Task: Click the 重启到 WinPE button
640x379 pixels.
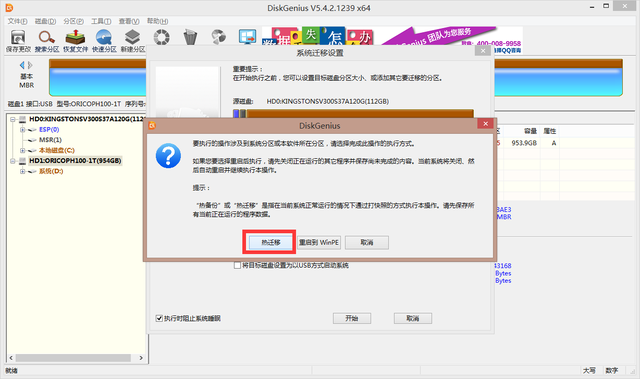Action: (319, 242)
